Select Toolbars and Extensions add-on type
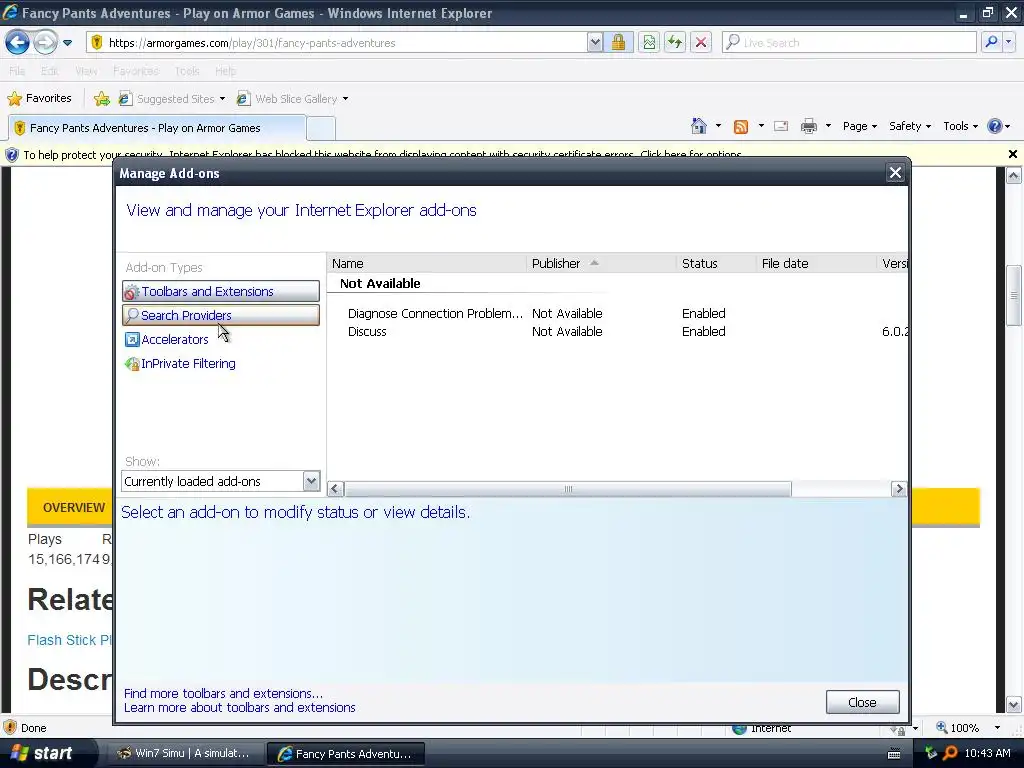1024x768 pixels. pyautogui.click(x=221, y=291)
